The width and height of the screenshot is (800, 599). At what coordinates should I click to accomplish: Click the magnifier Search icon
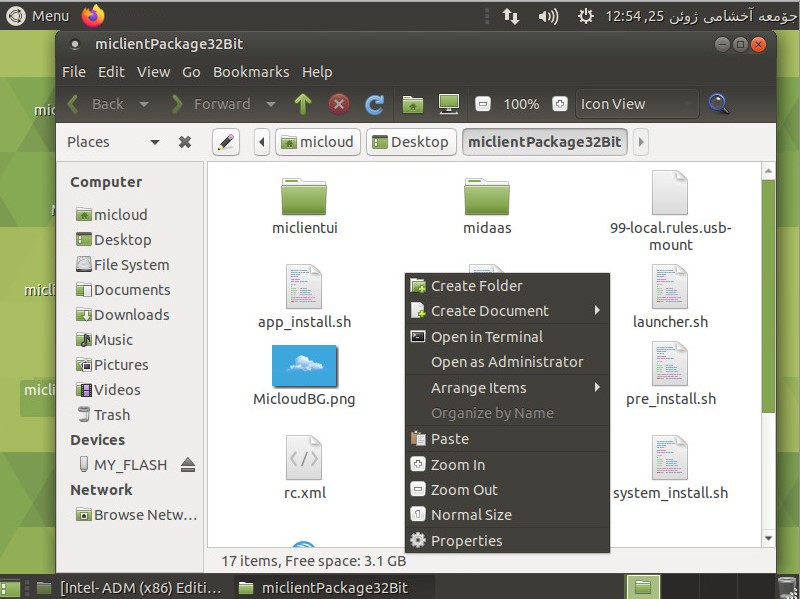718,104
